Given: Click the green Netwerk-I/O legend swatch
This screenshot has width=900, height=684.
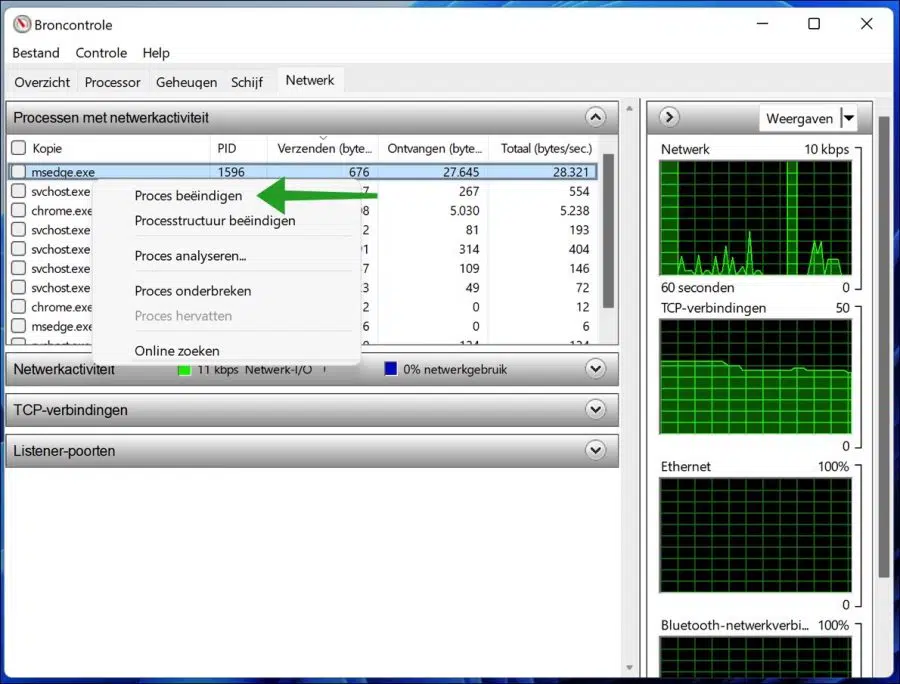Looking at the screenshot, I should pyautogui.click(x=184, y=370).
